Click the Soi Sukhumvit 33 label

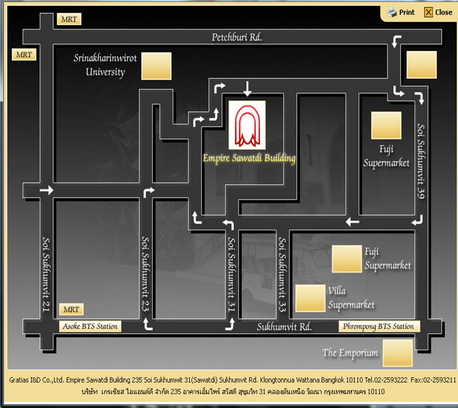click(x=282, y=274)
